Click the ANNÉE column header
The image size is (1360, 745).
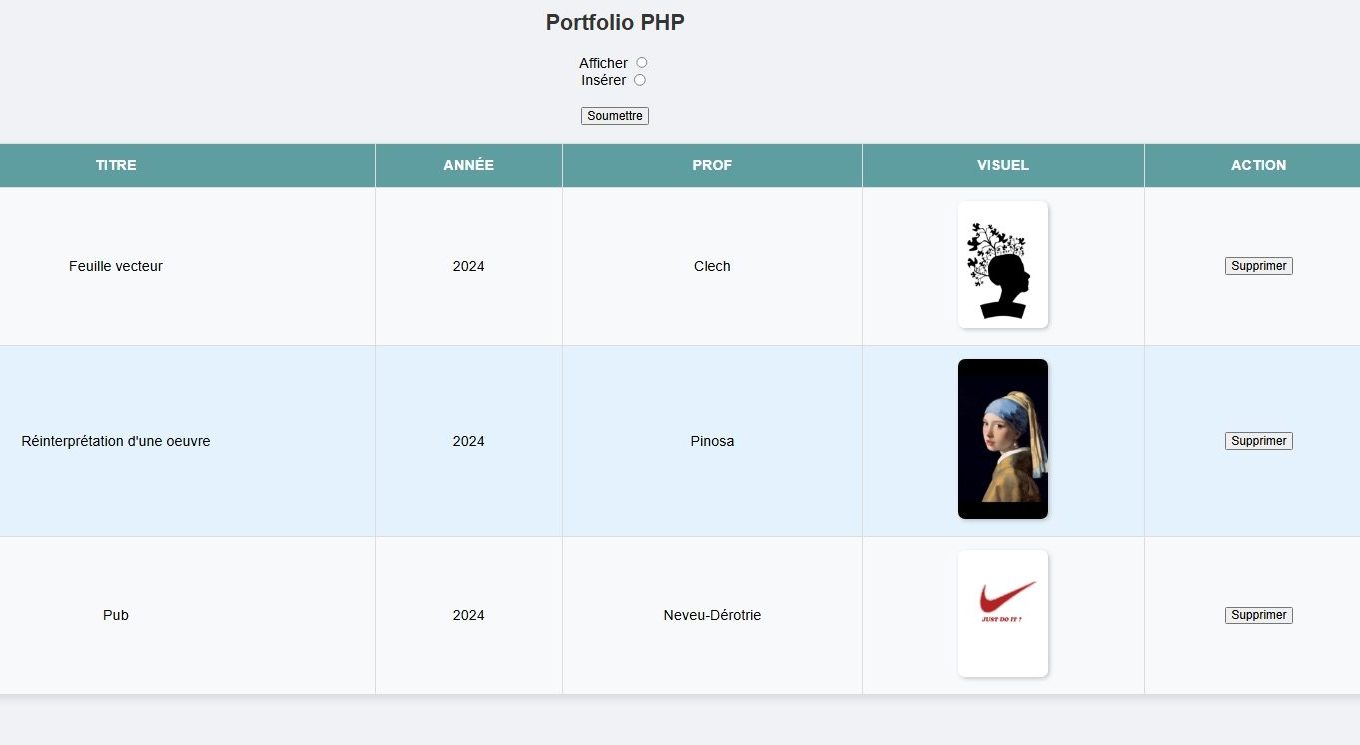pyautogui.click(x=468, y=165)
